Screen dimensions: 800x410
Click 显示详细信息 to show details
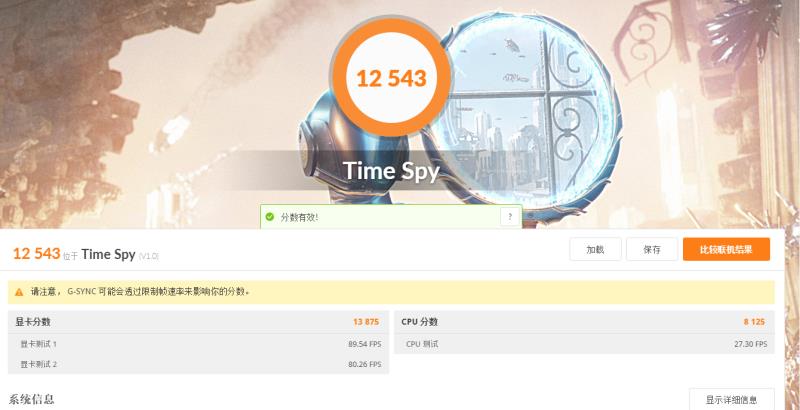tap(732, 399)
